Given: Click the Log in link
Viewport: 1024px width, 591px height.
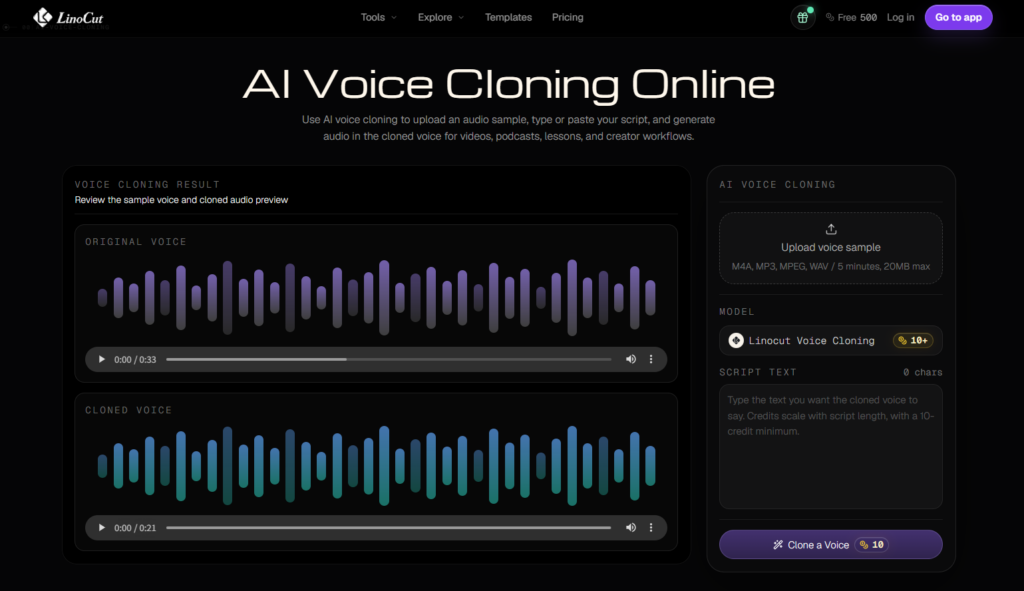Looking at the screenshot, I should [900, 18].
